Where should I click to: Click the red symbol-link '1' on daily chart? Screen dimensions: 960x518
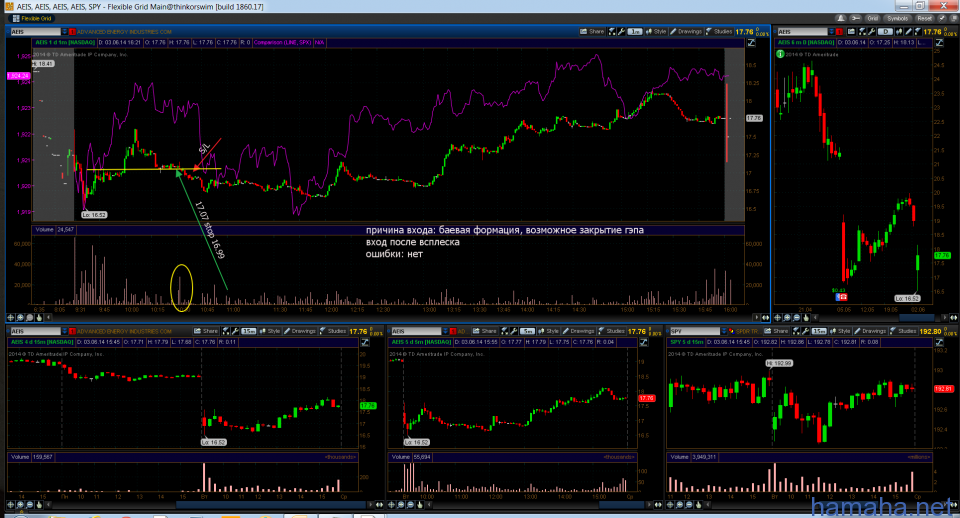pos(839,31)
